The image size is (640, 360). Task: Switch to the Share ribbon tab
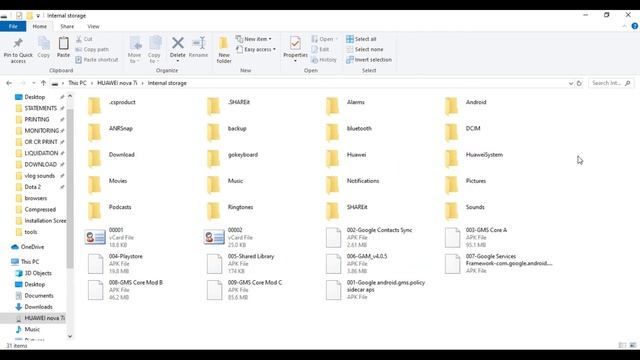click(67, 26)
